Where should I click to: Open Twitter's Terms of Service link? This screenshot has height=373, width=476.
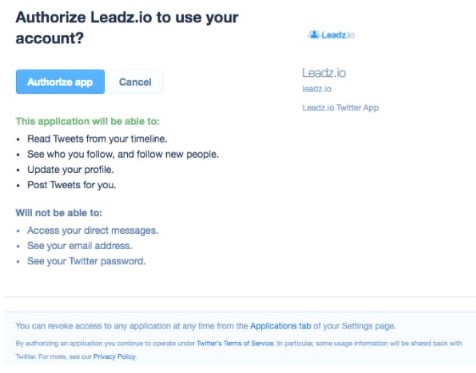pos(235,343)
